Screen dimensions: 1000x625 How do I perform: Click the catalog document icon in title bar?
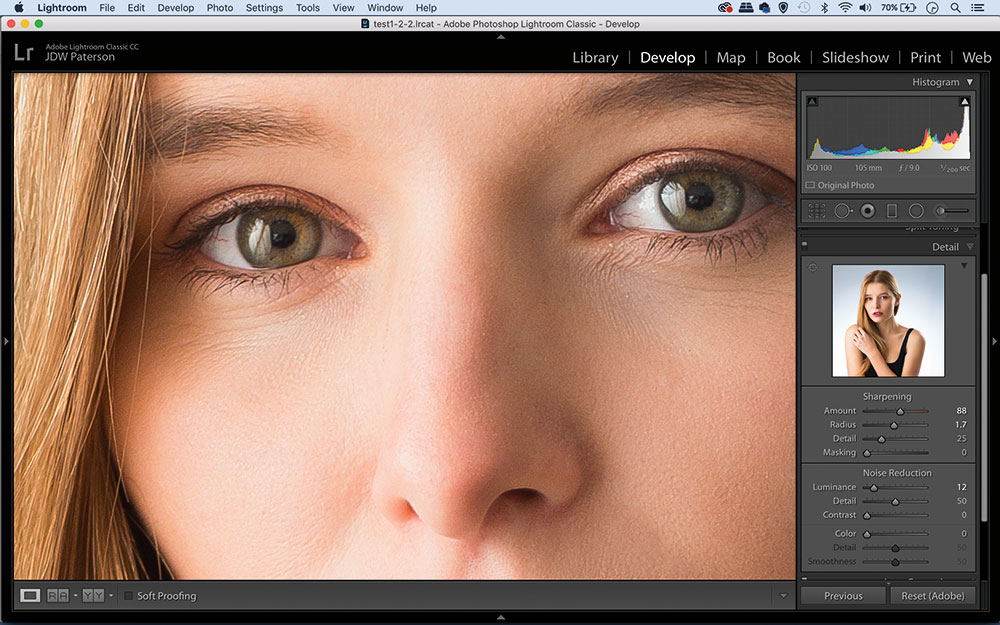click(365, 24)
